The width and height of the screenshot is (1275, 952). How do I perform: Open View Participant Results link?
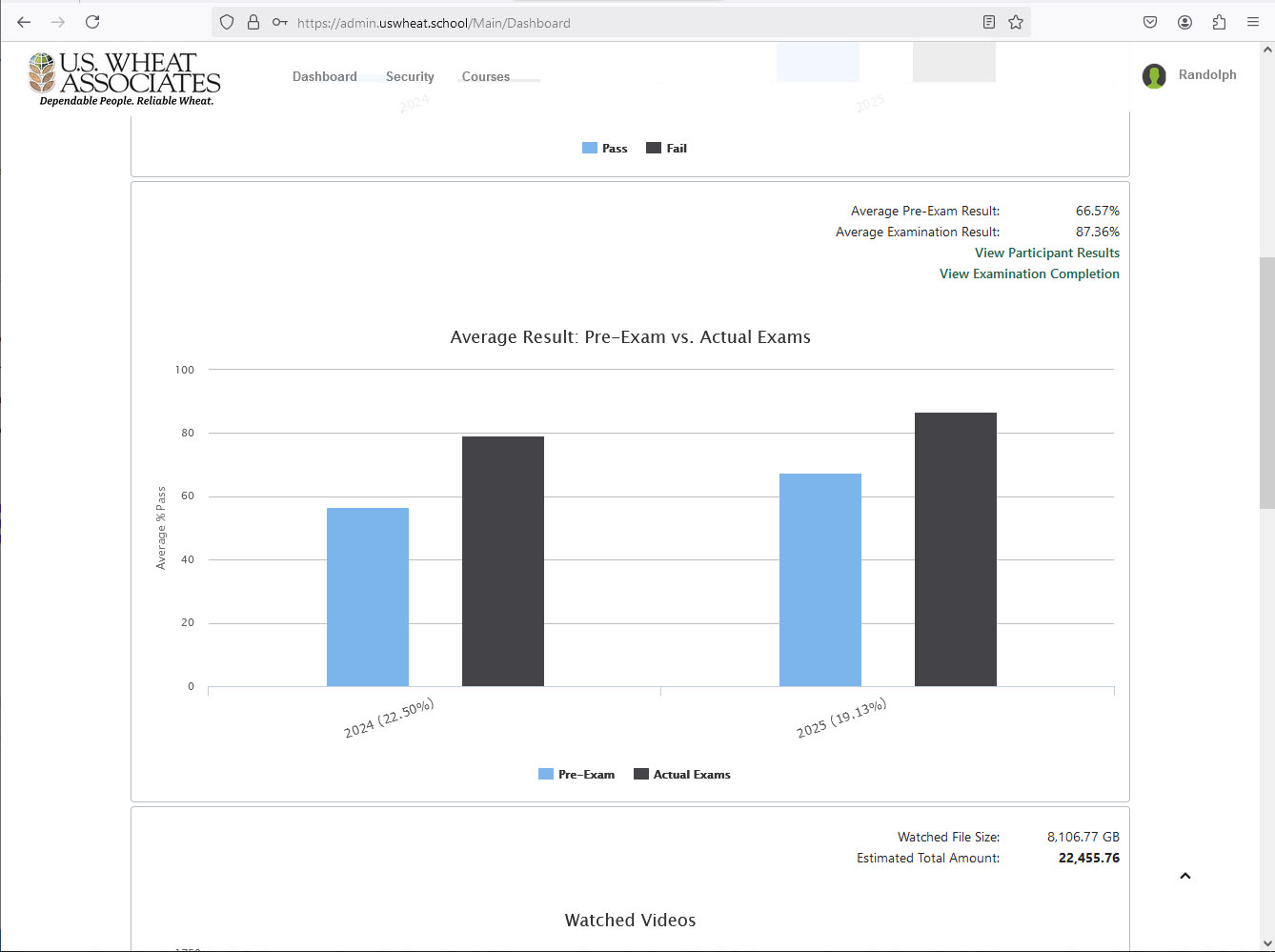1046,253
